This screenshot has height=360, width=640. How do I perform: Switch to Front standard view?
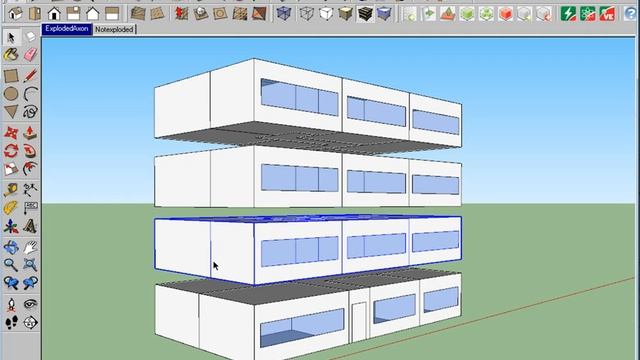coord(54,13)
